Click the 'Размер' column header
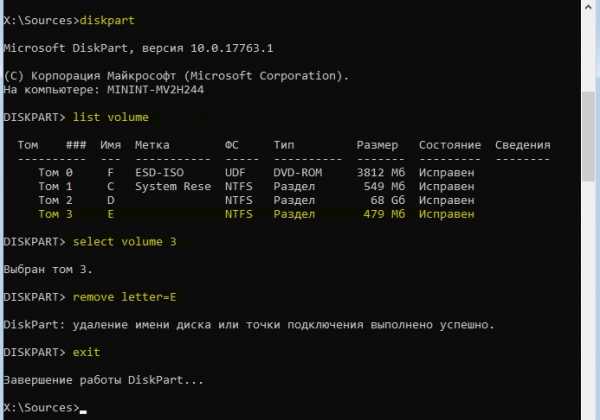Viewport: 600px width, 420px height. [x=377, y=145]
